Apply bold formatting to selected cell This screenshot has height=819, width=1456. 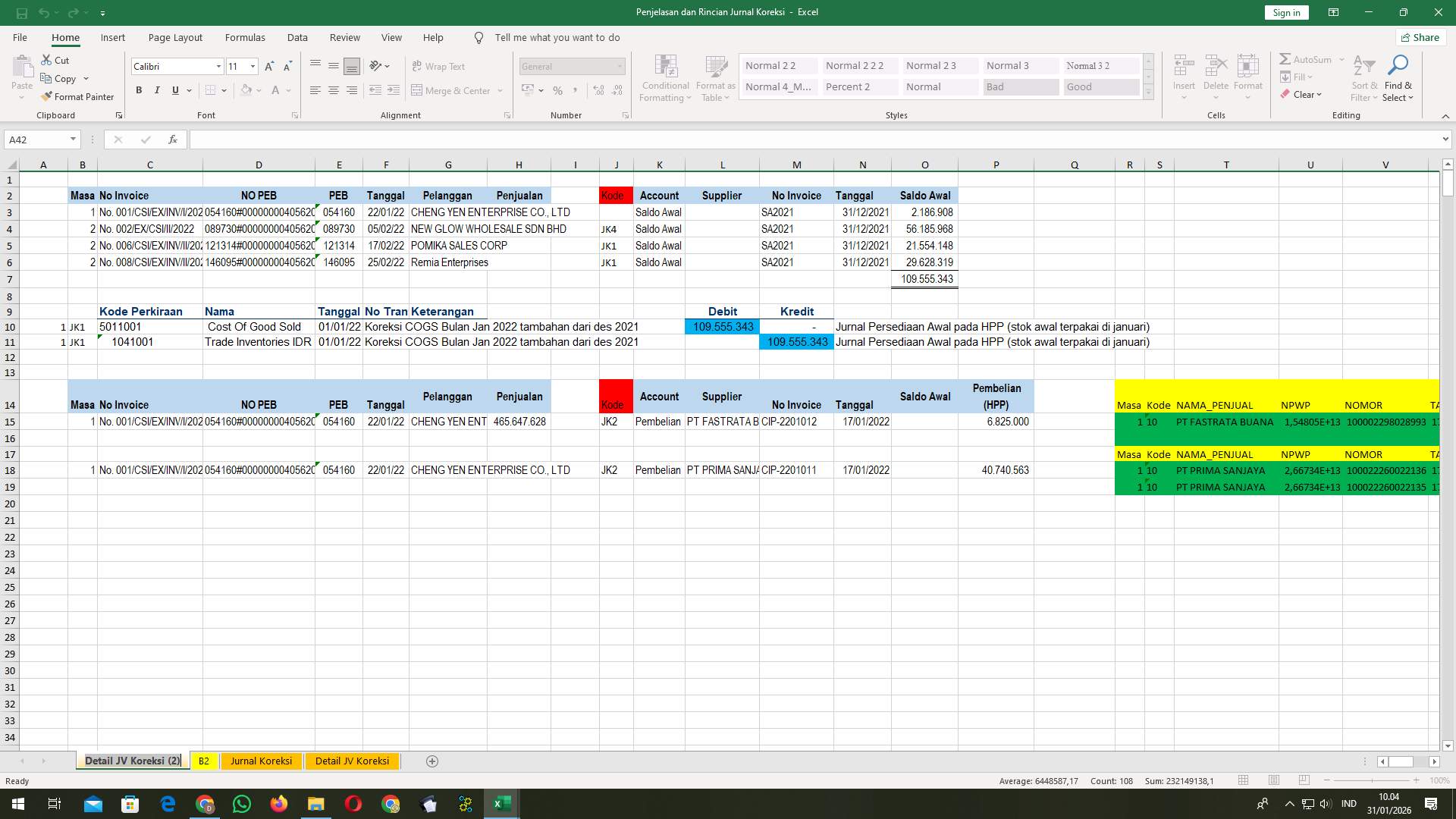point(139,89)
